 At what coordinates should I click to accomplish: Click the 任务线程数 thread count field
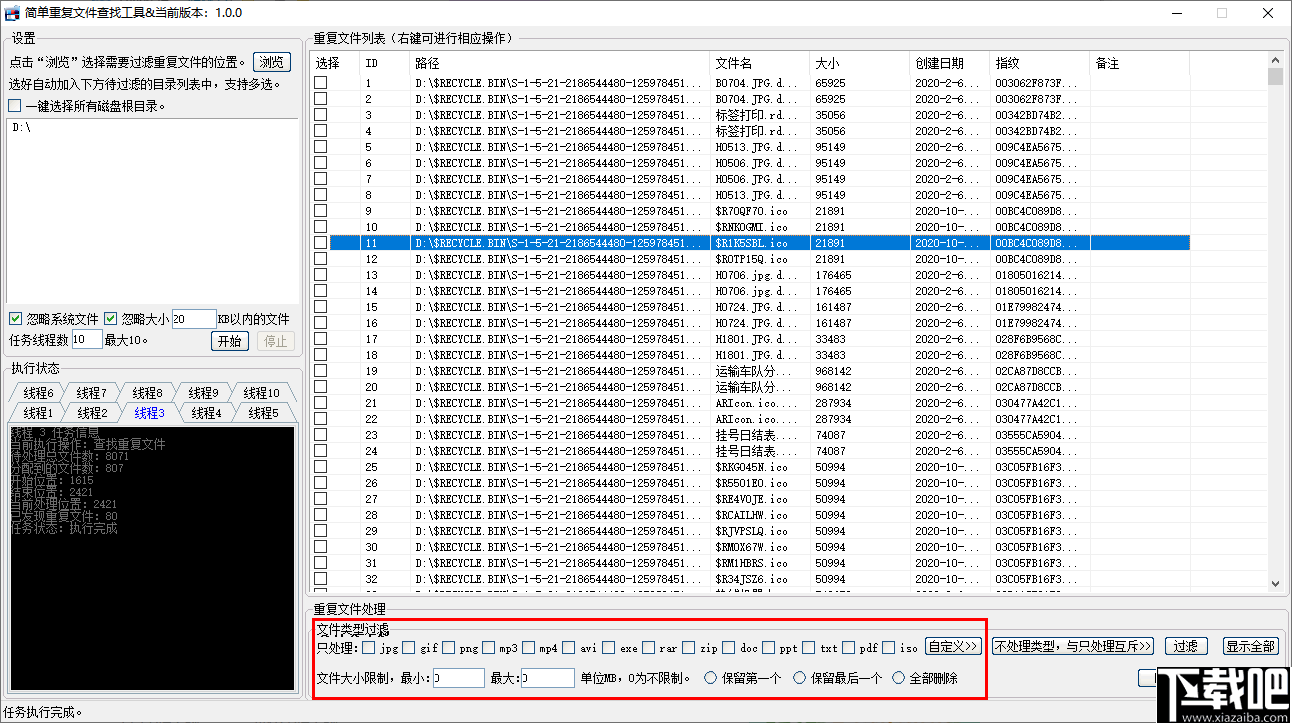coord(86,340)
